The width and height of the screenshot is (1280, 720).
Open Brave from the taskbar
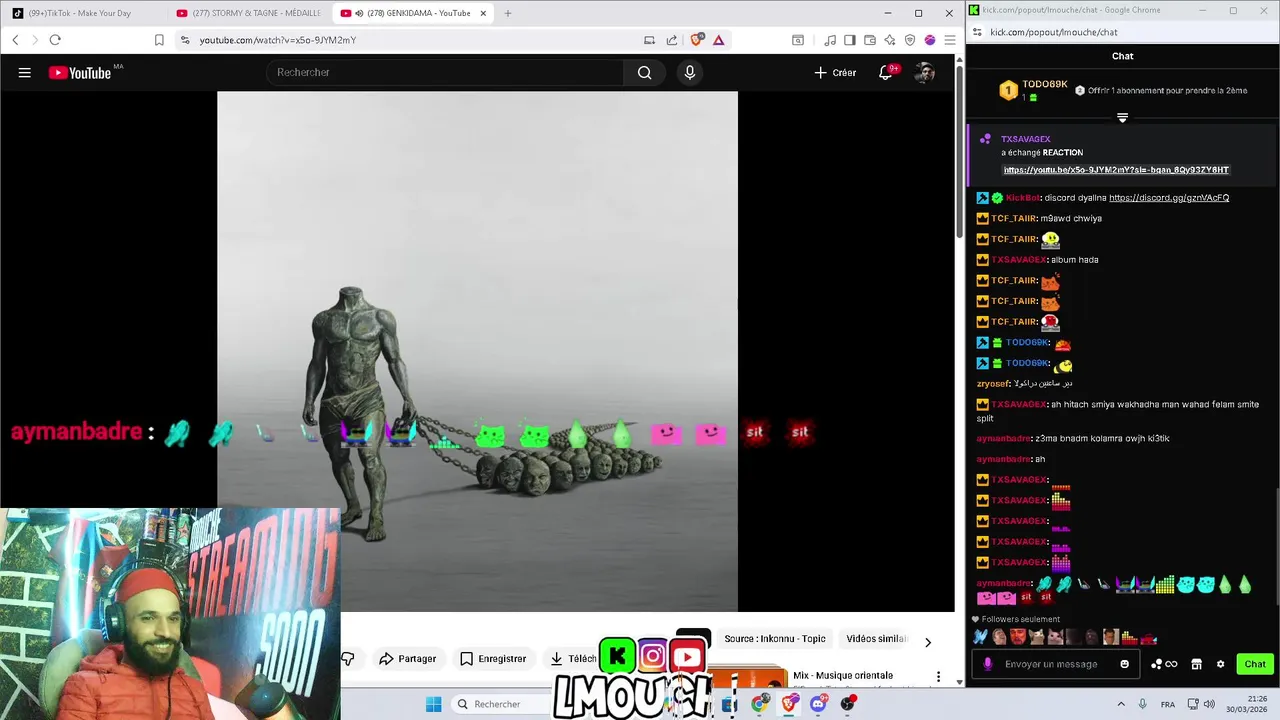790,704
